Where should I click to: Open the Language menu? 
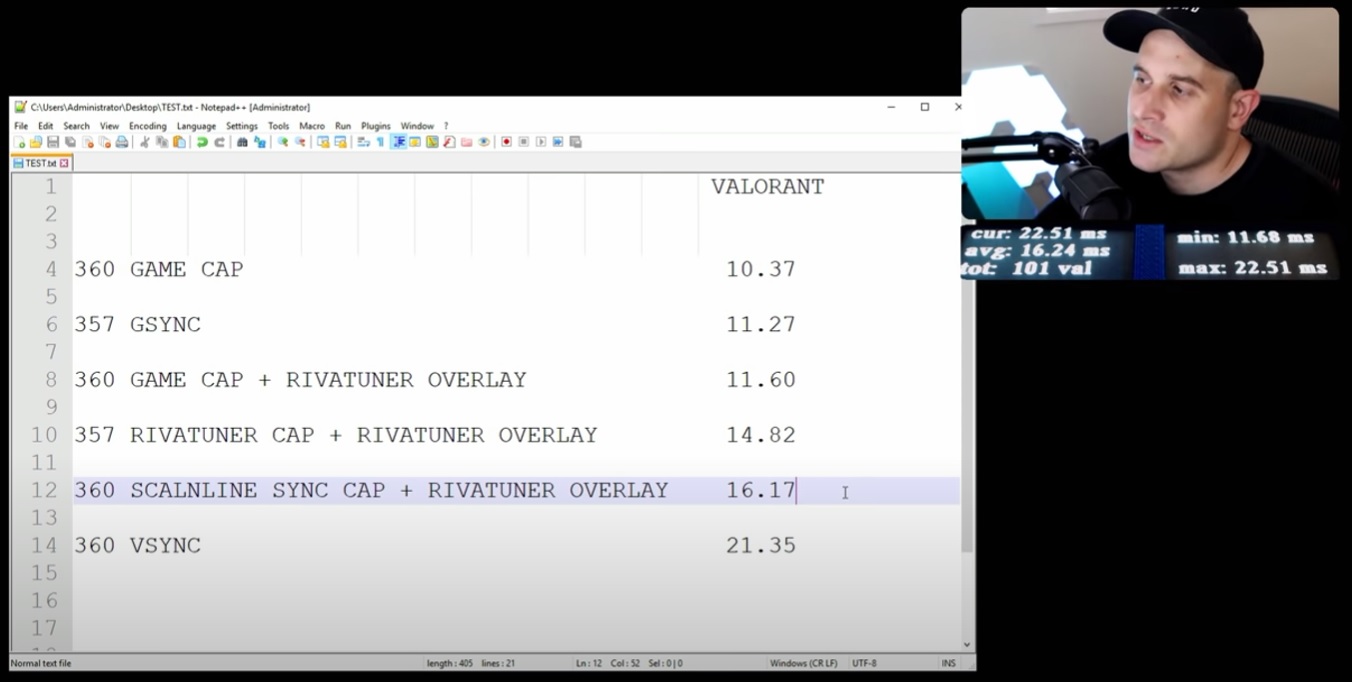(196, 126)
